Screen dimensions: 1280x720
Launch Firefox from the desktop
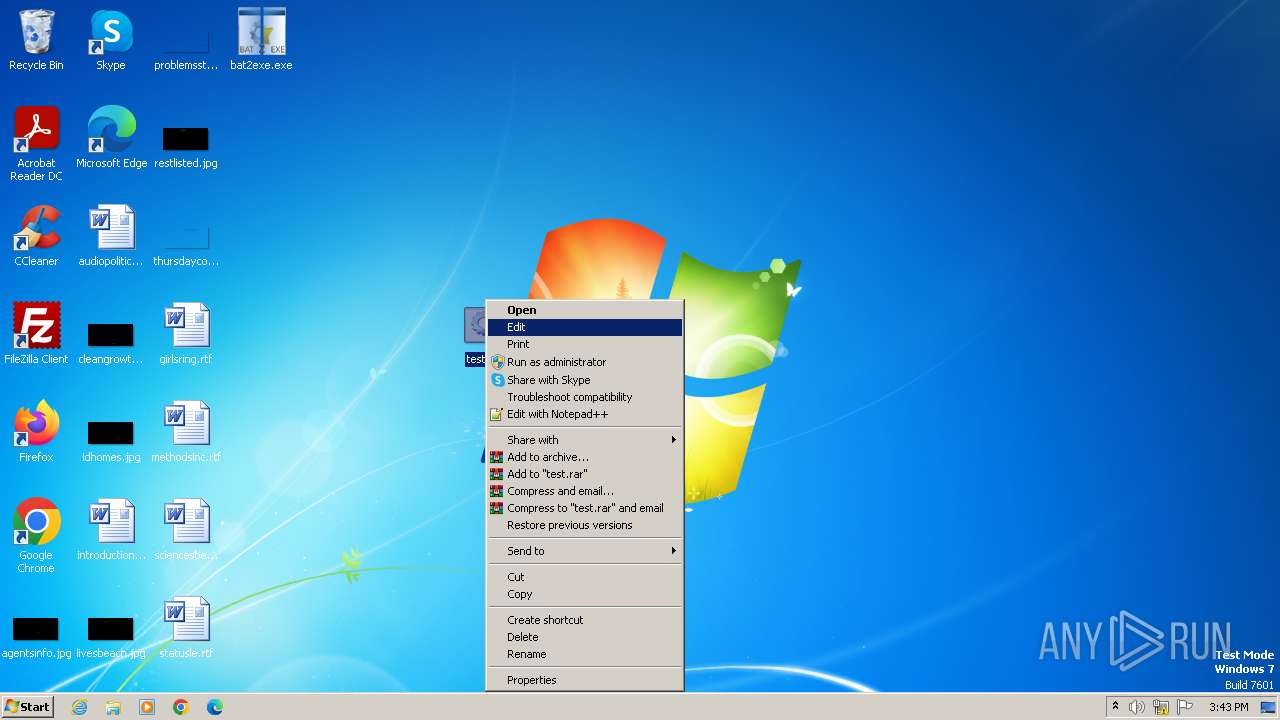coord(36,432)
